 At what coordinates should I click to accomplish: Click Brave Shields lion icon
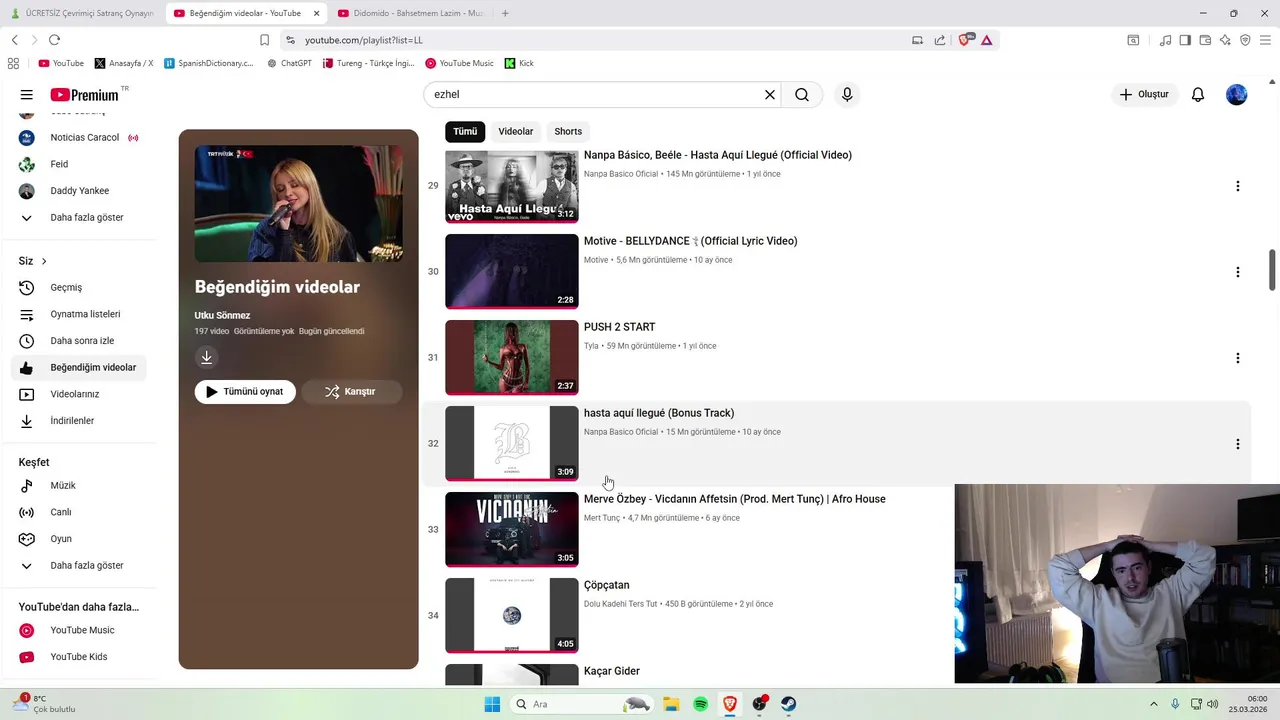click(966, 40)
